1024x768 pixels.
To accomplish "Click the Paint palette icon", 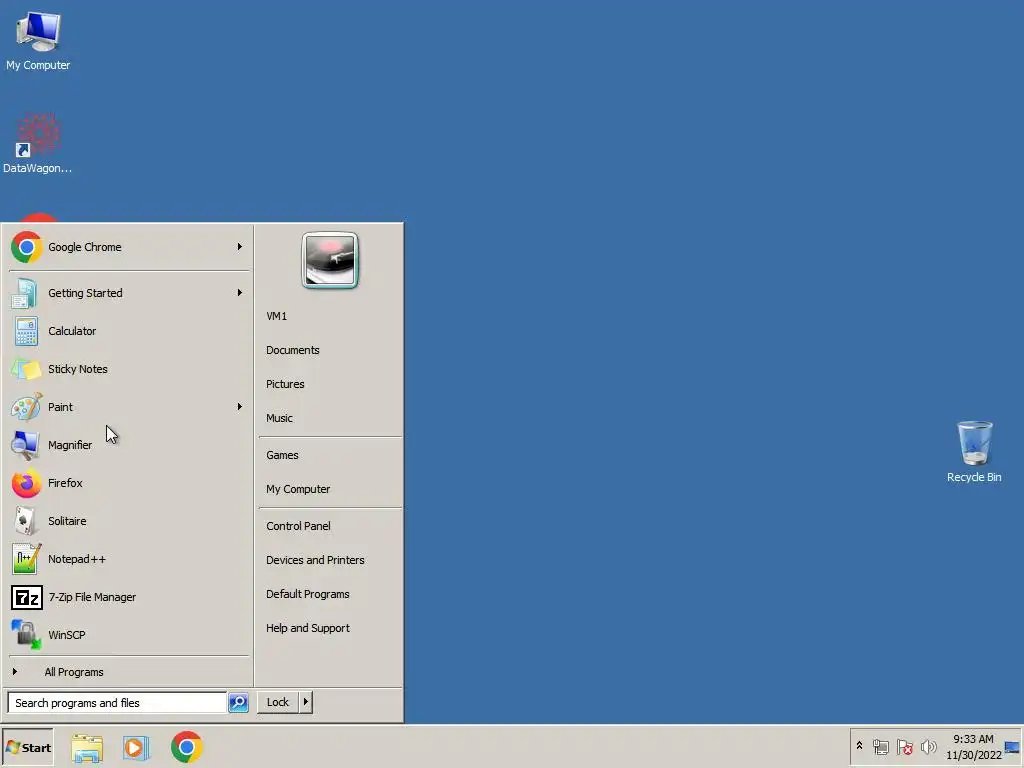I will (26, 407).
